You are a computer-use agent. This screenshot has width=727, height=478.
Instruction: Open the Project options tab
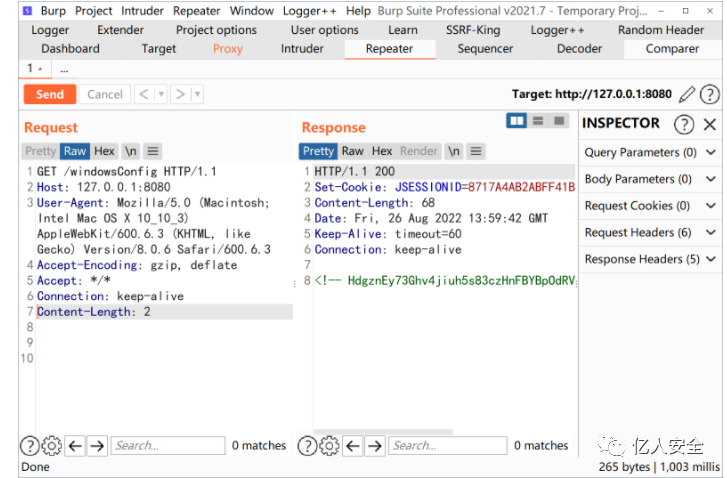click(x=216, y=30)
